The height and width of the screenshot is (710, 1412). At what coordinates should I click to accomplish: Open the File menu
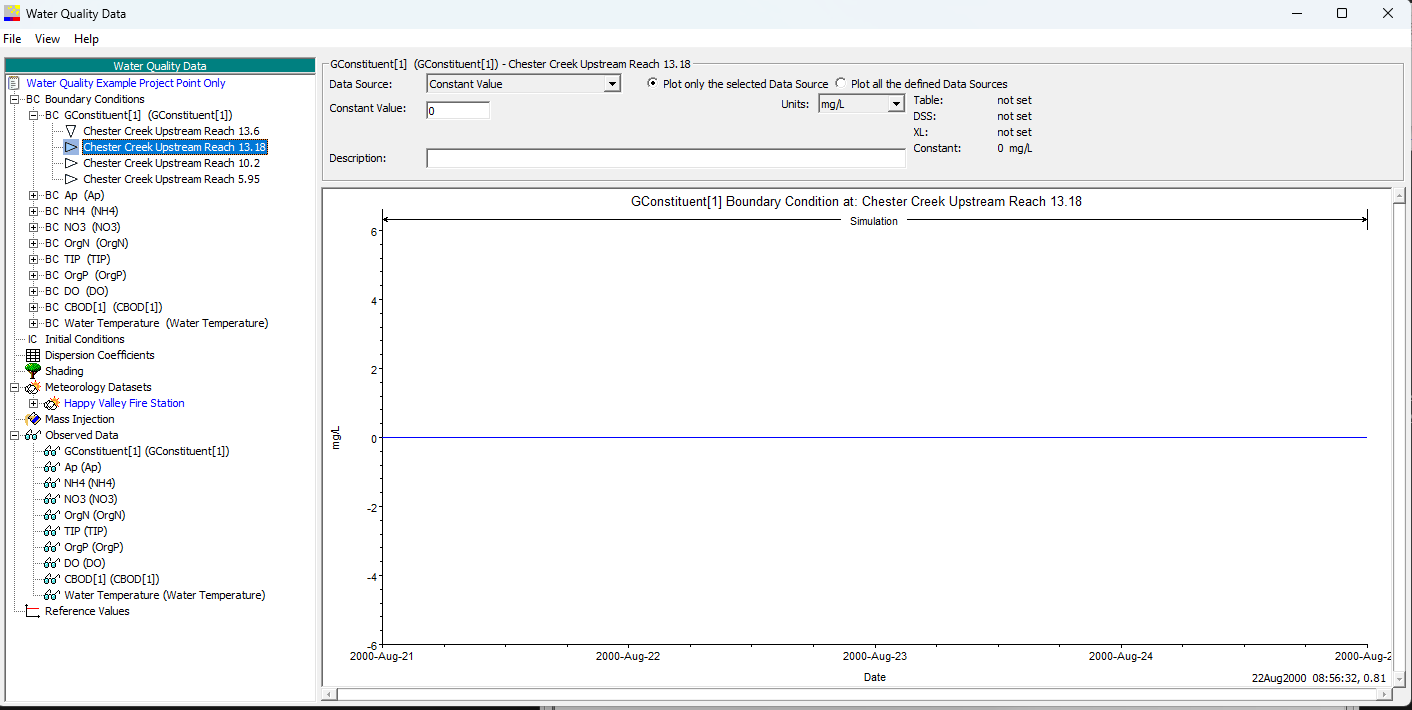[x=12, y=39]
